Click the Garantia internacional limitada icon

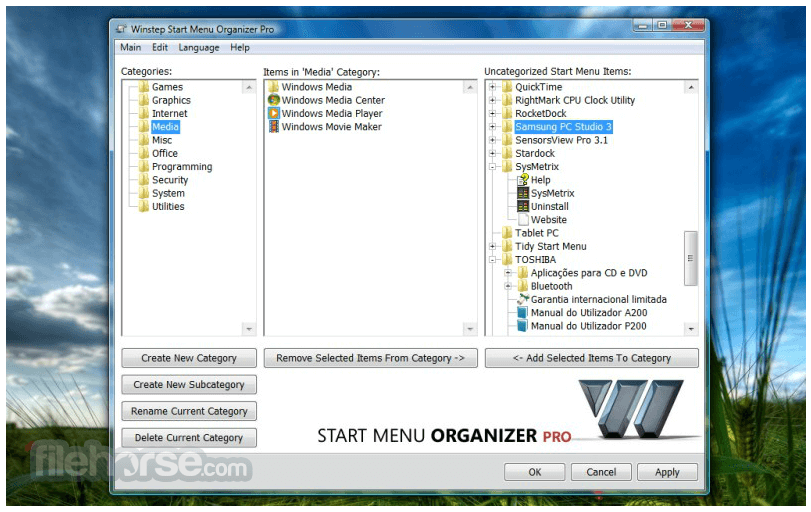[523, 299]
